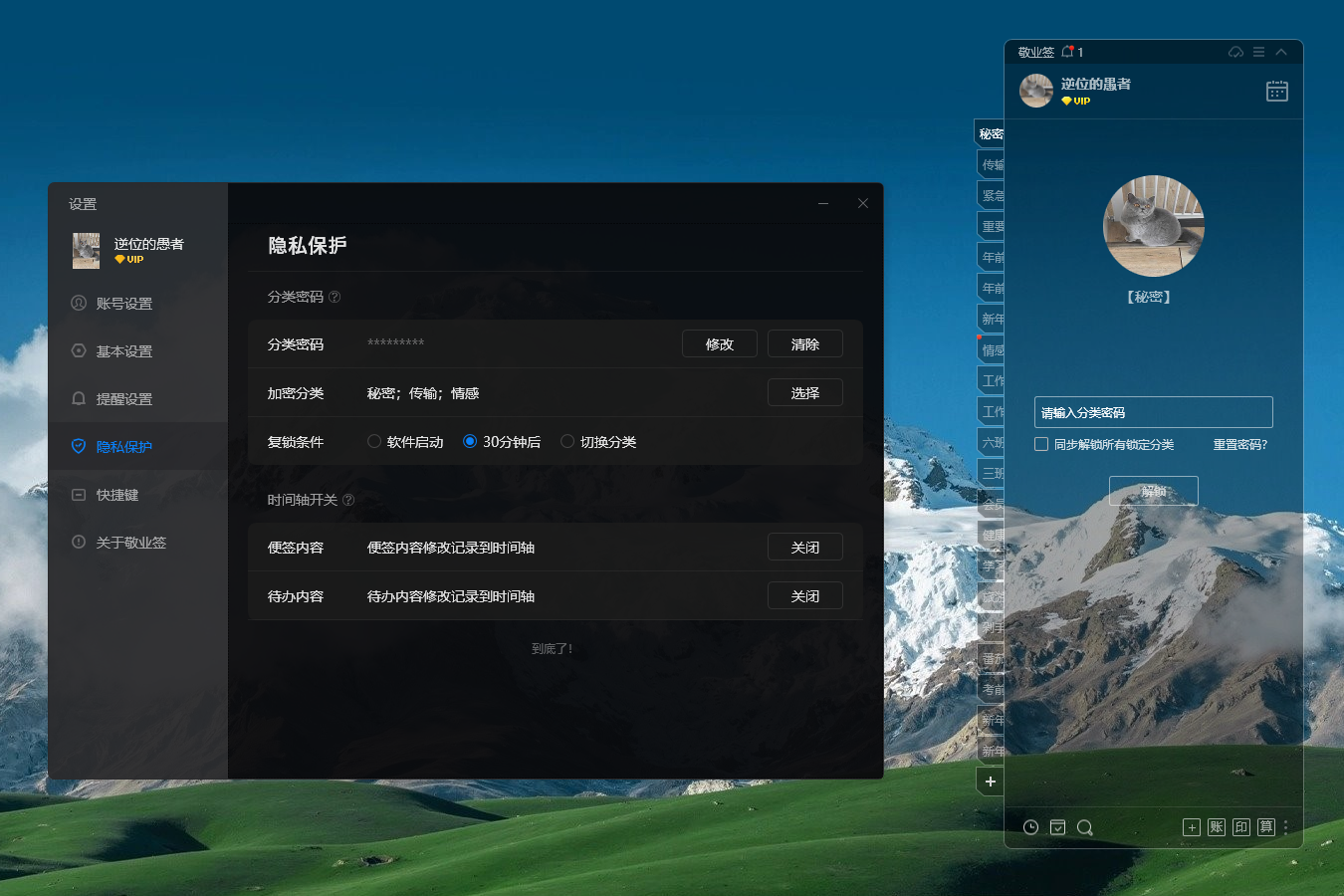Click the print (印) icon
1344x896 pixels.
pos(1240,827)
